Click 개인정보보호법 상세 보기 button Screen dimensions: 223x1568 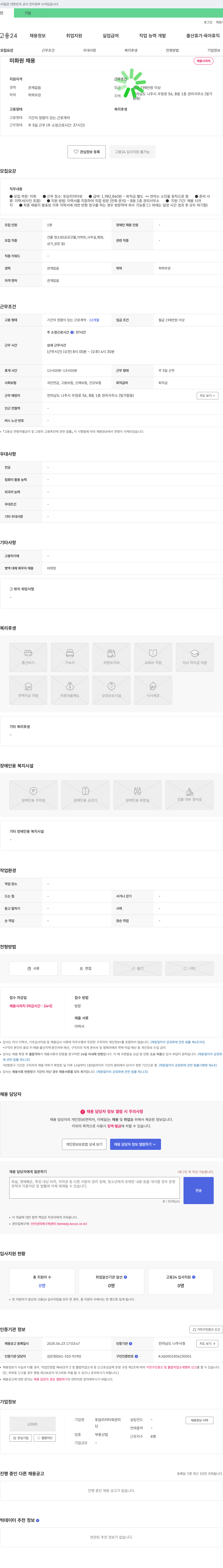[x=84, y=1144]
